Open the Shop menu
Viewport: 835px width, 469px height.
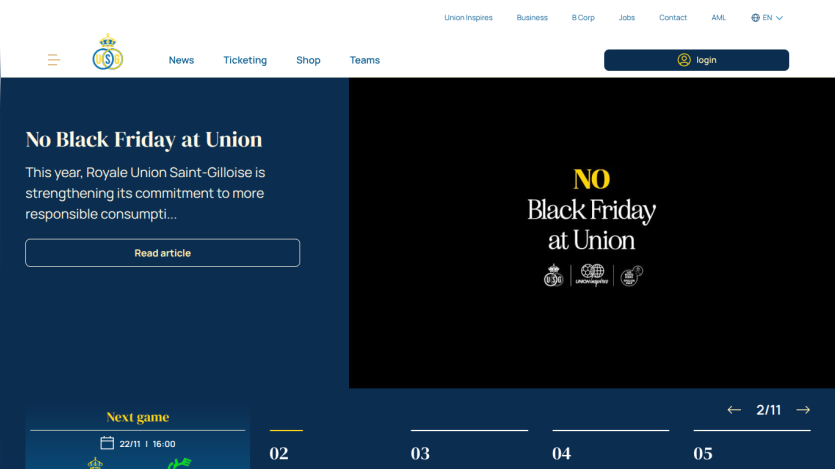tap(308, 60)
